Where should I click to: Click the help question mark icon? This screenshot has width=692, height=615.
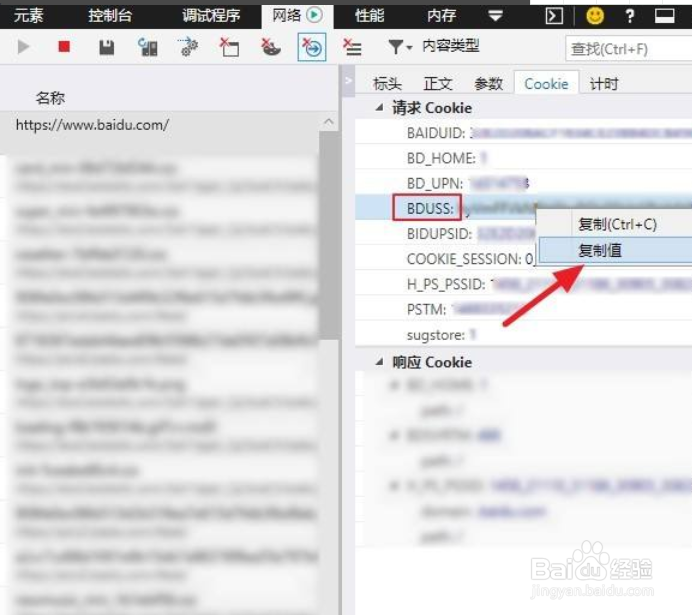click(x=630, y=16)
